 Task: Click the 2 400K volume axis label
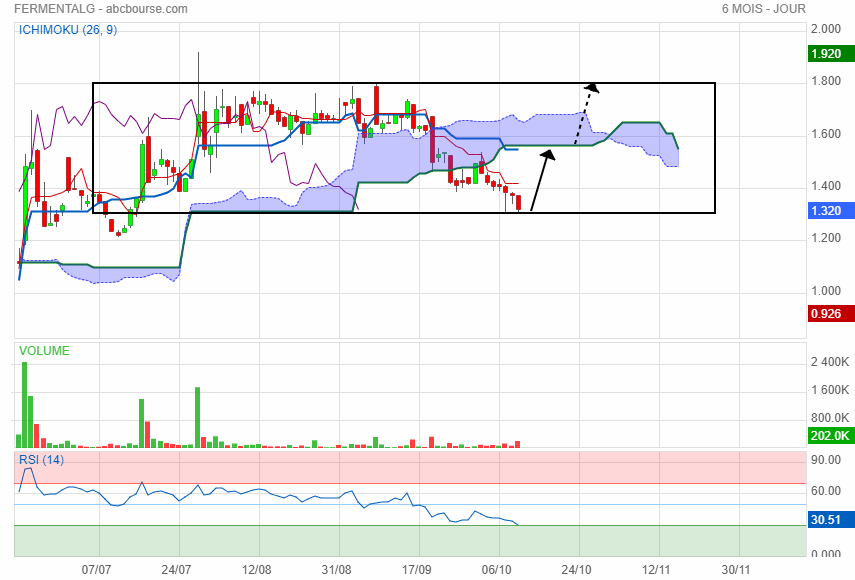tap(830, 362)
